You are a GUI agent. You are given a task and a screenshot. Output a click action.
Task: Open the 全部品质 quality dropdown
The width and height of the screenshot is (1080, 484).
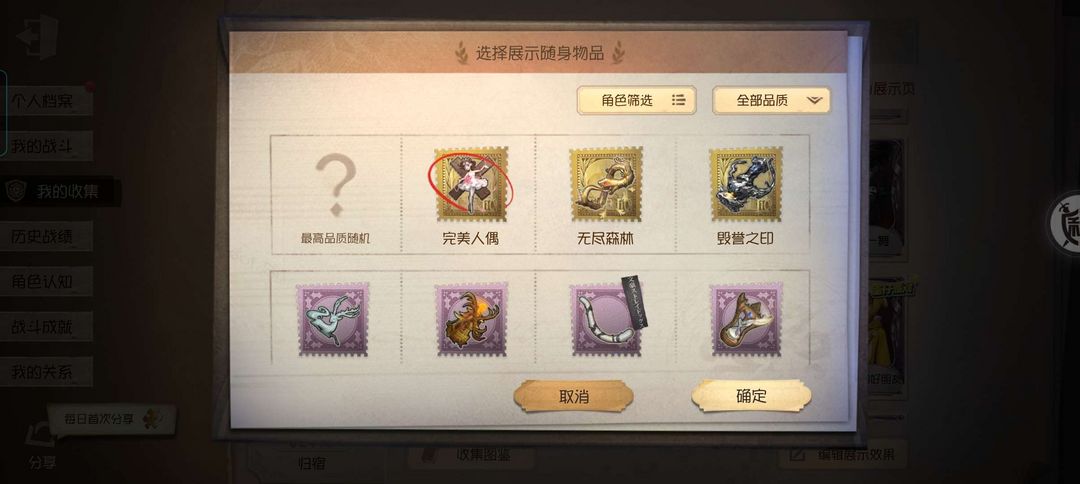(x=771, y=101)
